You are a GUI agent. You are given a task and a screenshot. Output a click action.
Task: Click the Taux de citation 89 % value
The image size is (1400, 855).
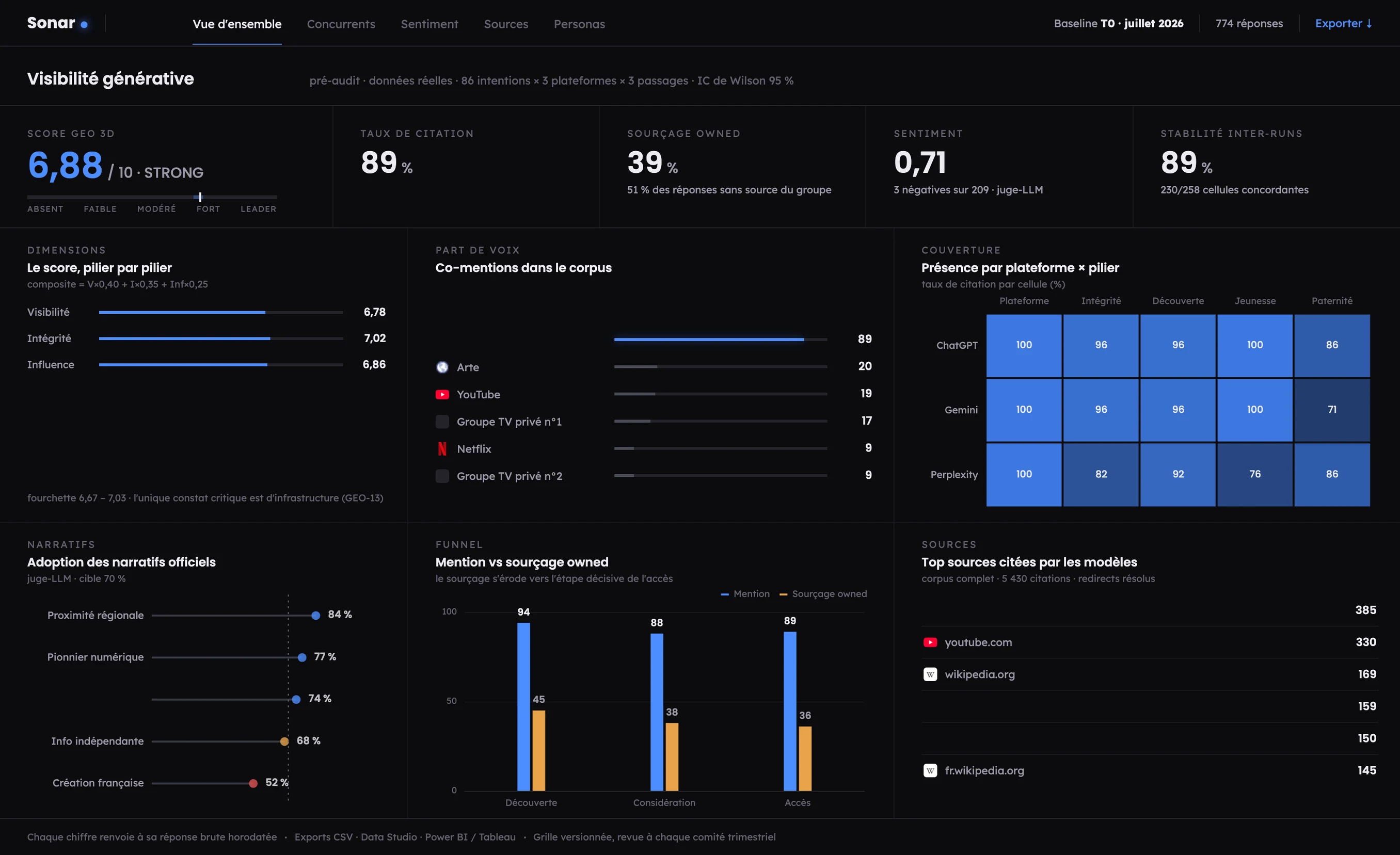386,163
